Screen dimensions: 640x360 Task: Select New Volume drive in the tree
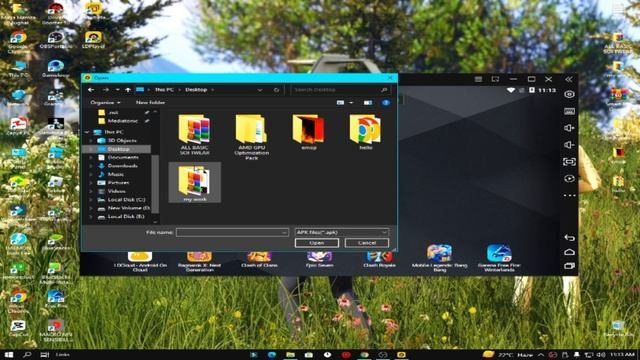128,208
